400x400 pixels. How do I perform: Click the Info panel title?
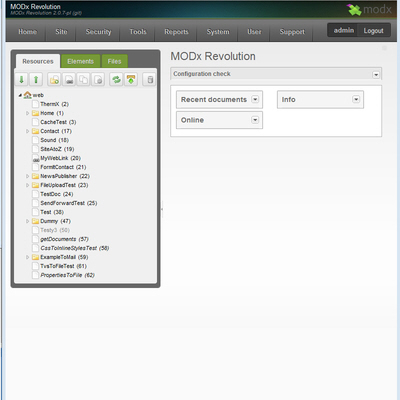(x=288, y=99)
